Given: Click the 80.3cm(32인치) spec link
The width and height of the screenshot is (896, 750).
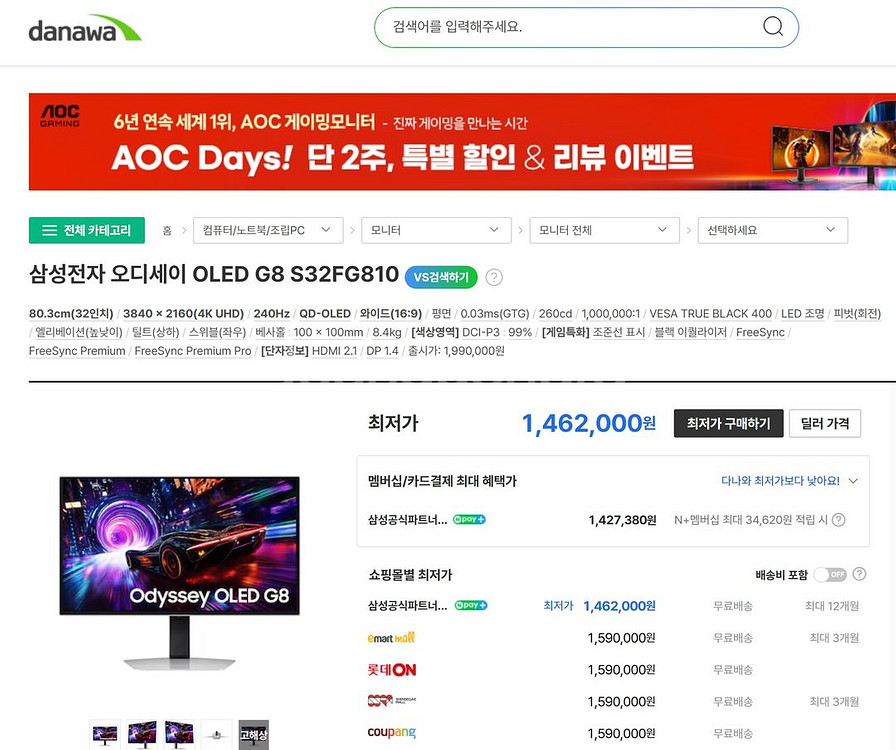Looking at the screenshot, I should point(71,314).
